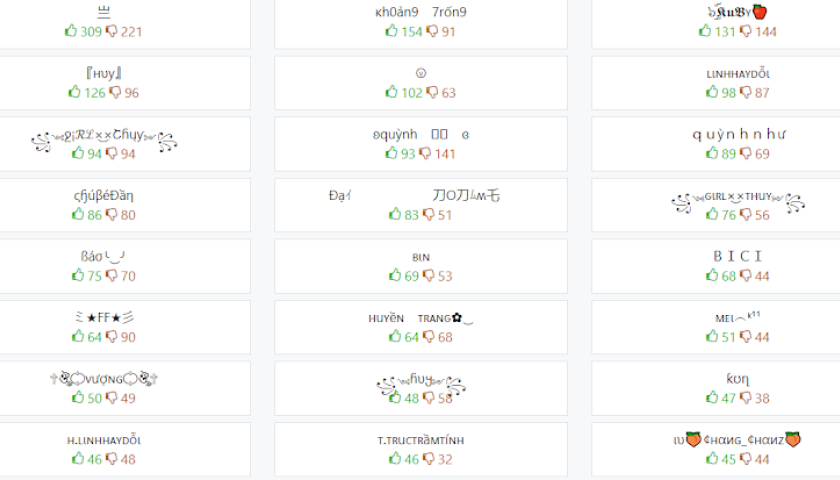
Task: Click the B I C I name text
Action: click(738, 256)
